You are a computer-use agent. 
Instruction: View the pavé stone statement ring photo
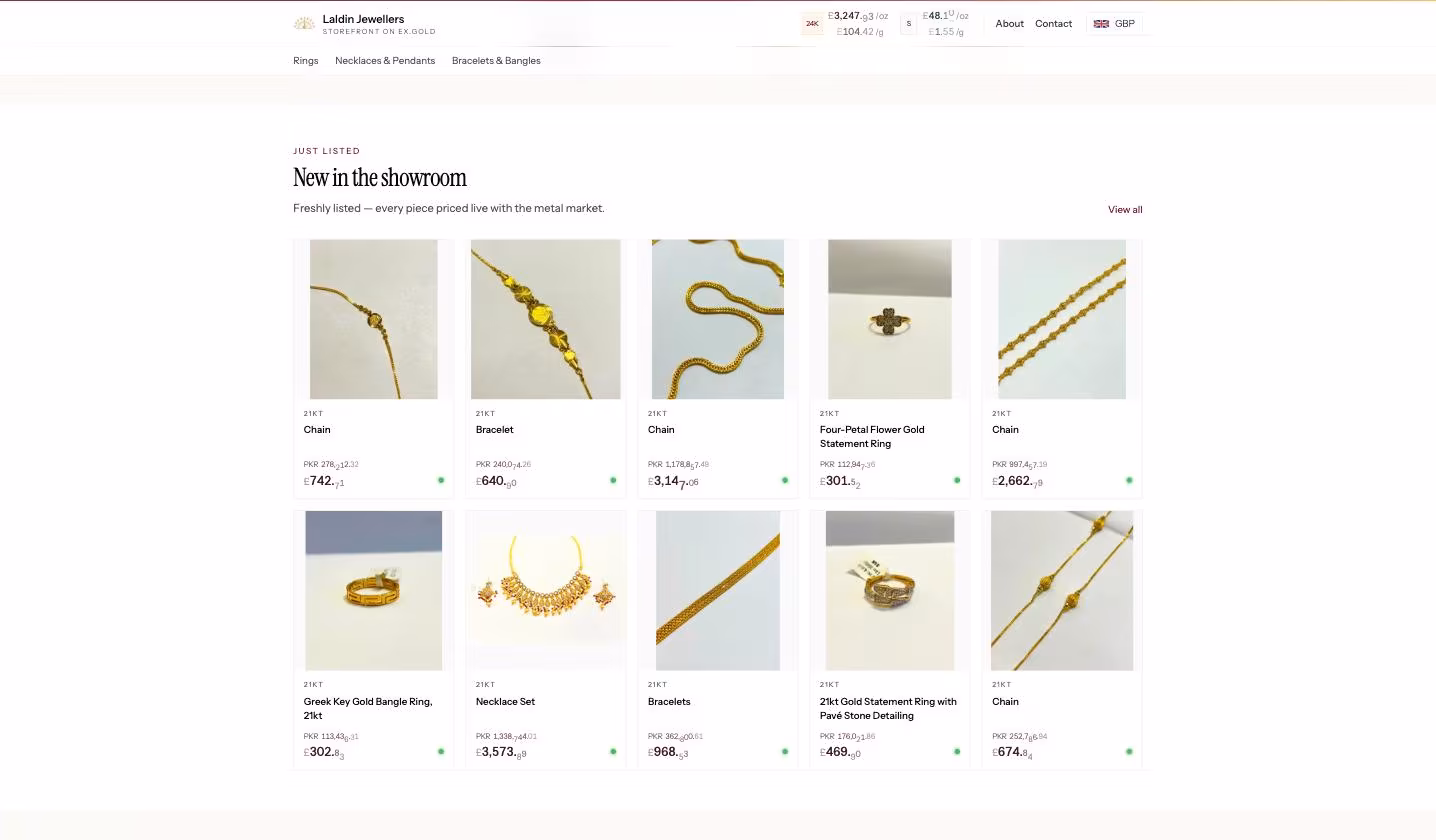tap(890, 591)
